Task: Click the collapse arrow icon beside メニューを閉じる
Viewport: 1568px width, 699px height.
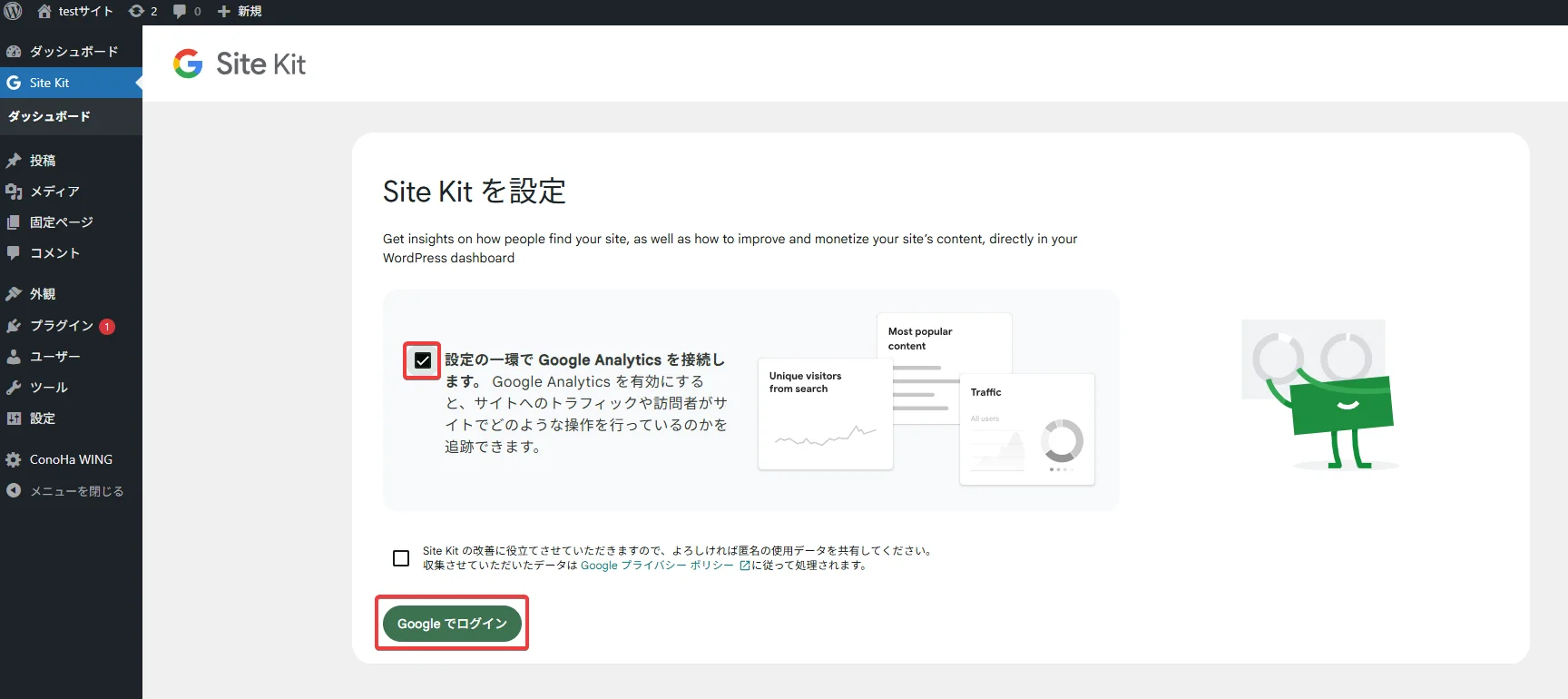Action: click(x=14, y=490)
